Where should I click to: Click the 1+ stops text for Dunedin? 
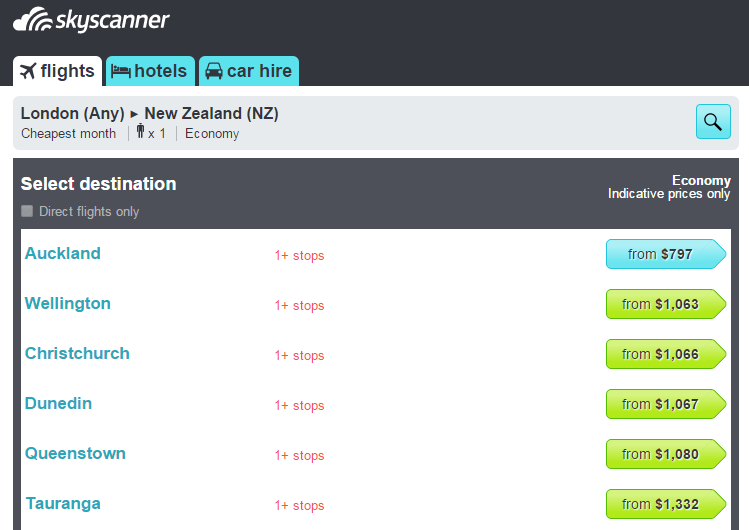300,406
